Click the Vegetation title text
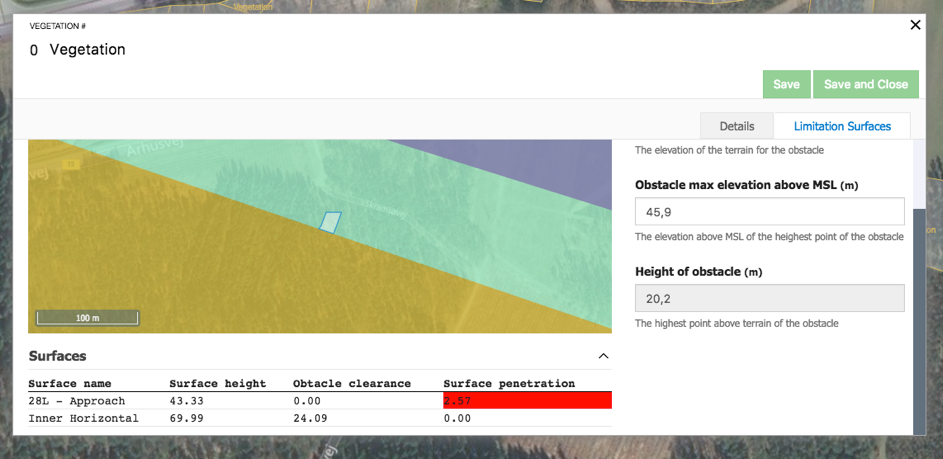 pos(87,49)
